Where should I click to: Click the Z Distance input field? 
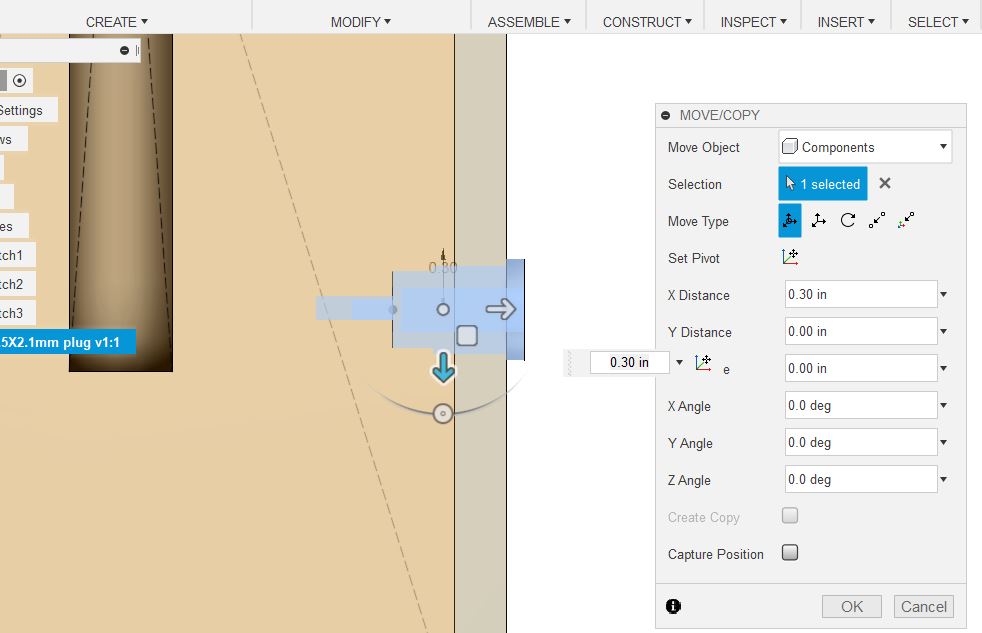[x=861, y=368]
